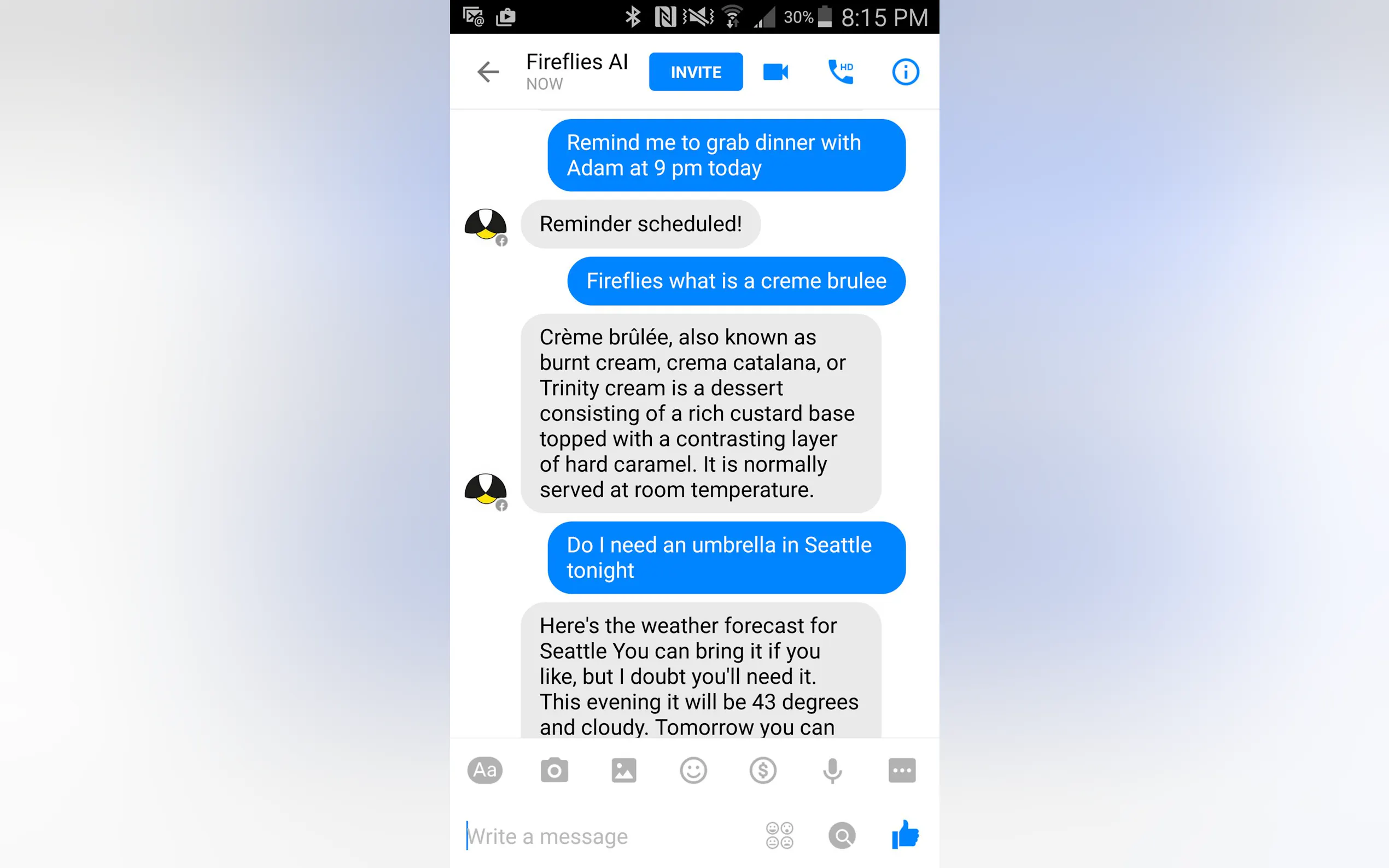Open the send payment dollar icon
This screenshot has width=1389, height=868.
(762, 770)
